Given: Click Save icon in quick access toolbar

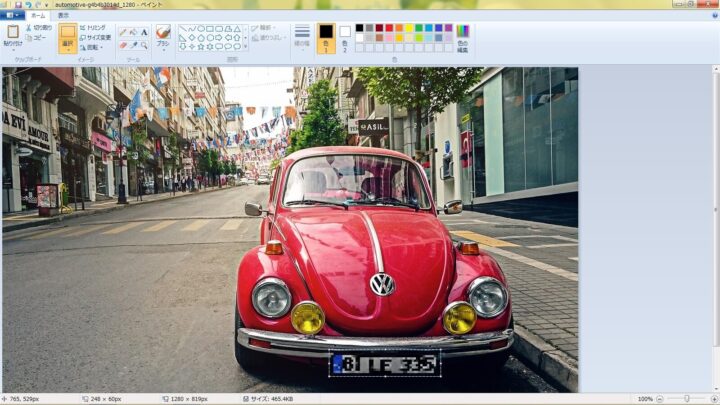Looking at the screenshot, I should (x=18, y=5).
